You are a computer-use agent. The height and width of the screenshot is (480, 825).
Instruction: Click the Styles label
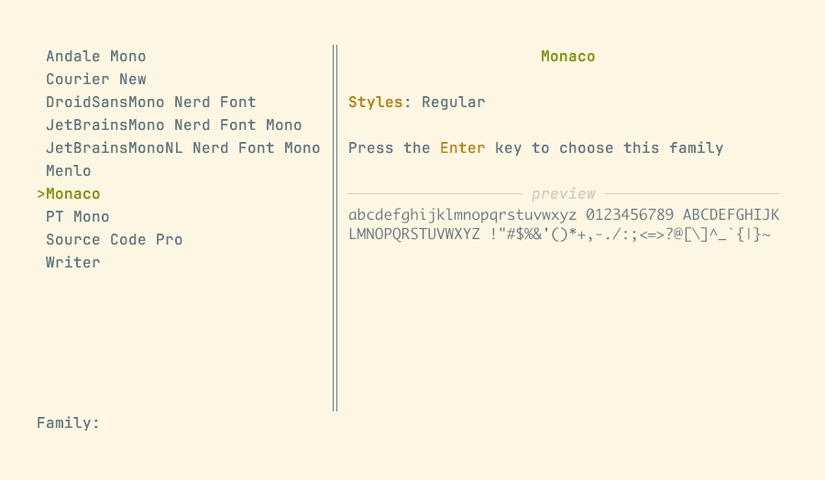pos(377,103)
